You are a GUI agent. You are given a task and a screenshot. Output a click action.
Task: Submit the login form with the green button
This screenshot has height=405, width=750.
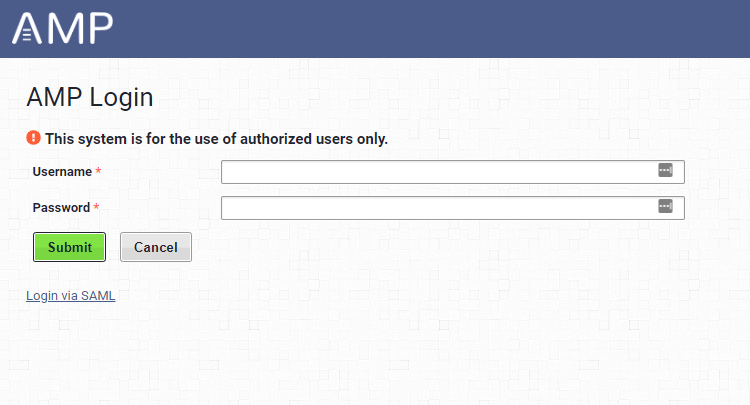[69, 247]
